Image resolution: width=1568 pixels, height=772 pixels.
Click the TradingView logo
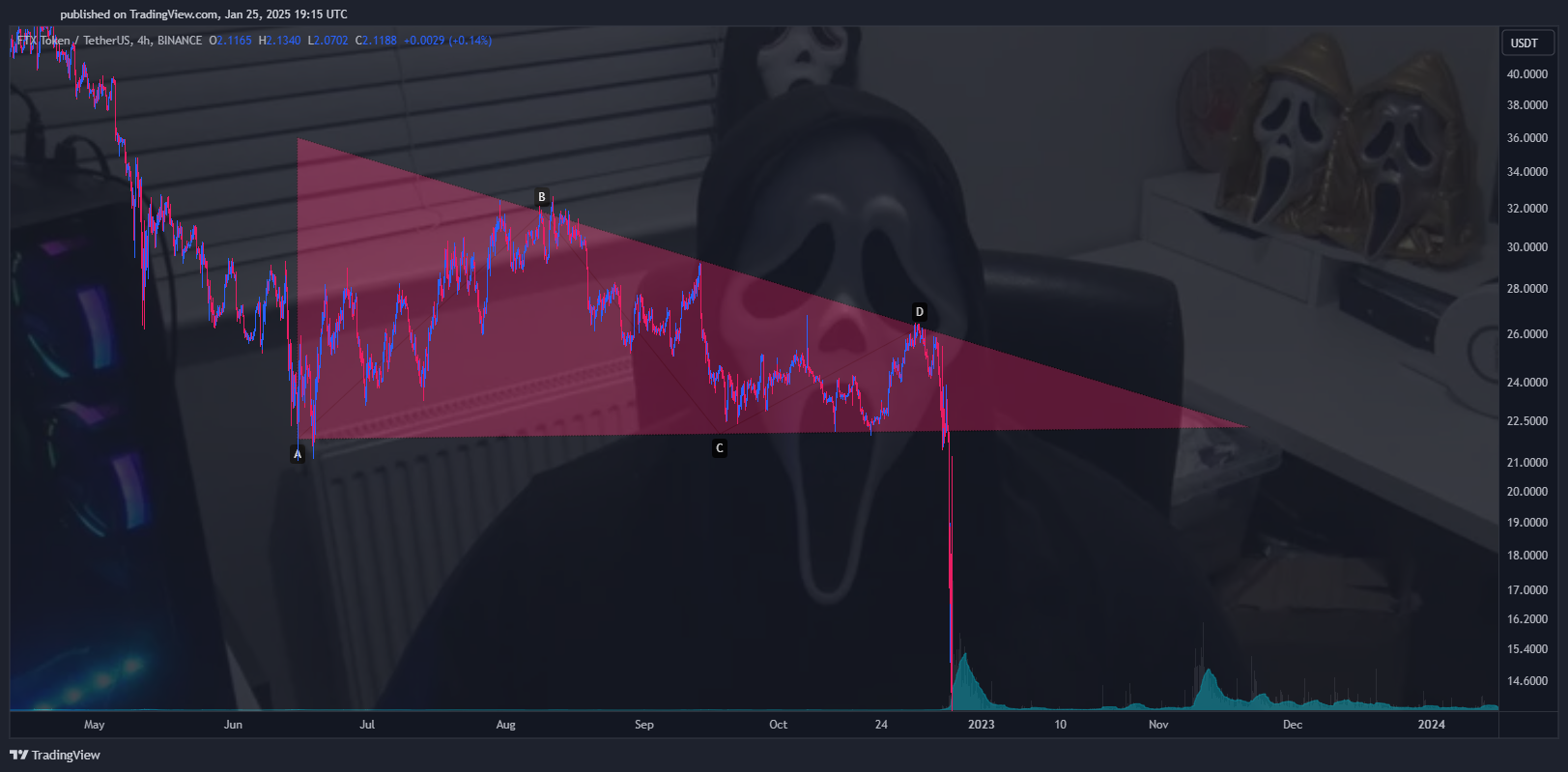coord(55,755)
